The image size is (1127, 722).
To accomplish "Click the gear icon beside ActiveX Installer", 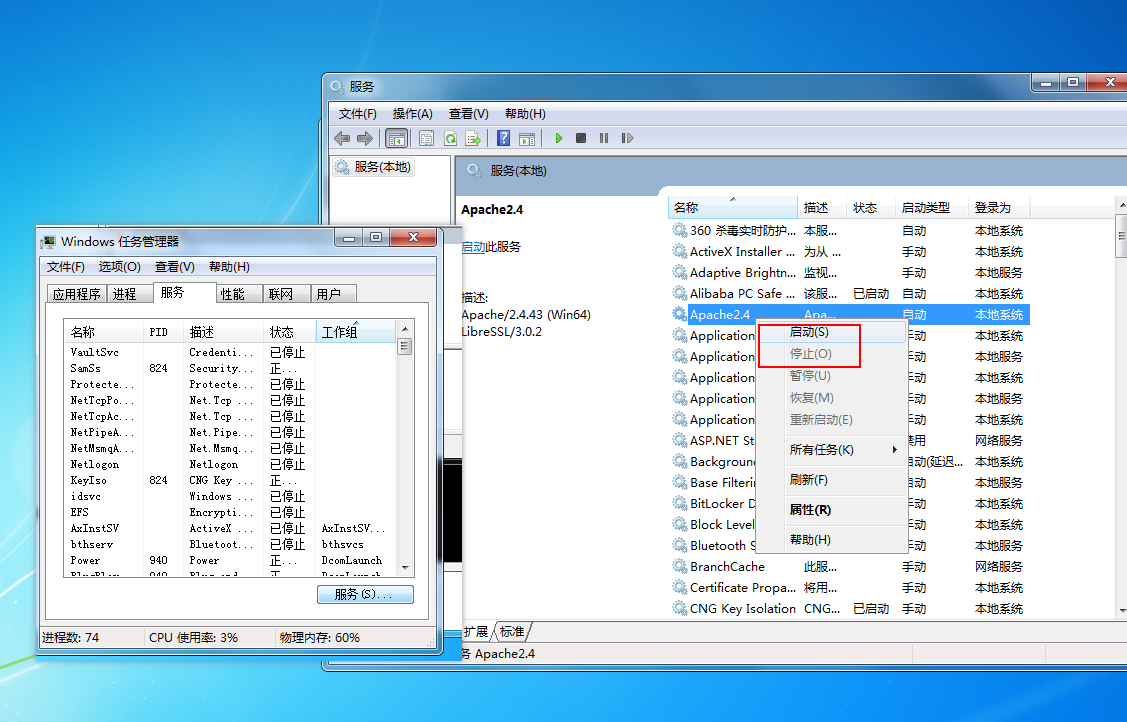I will (x=679, y=251).
